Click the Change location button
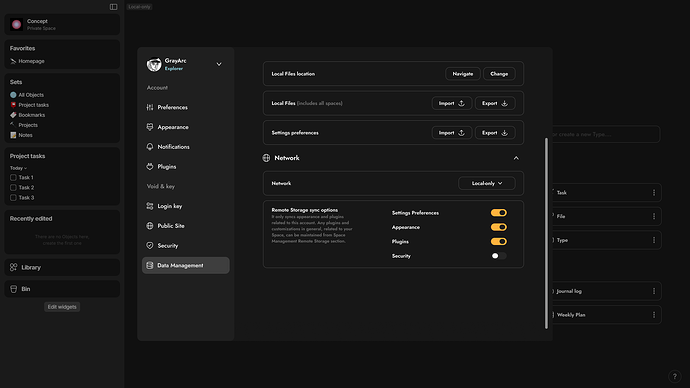Viewport: 690px width, 388px height. click(499, 74)
